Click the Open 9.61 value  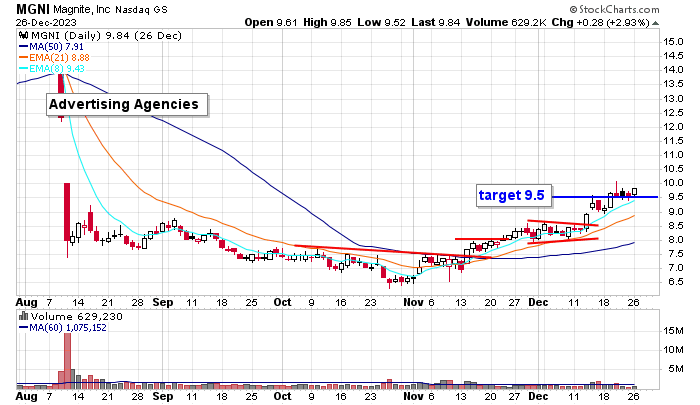[x=271, y=22]
